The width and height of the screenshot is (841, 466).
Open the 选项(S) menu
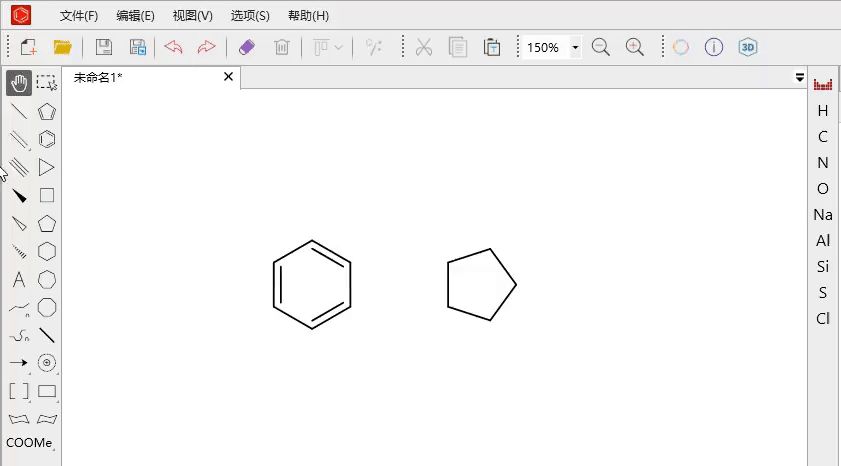tap(250, 16)
